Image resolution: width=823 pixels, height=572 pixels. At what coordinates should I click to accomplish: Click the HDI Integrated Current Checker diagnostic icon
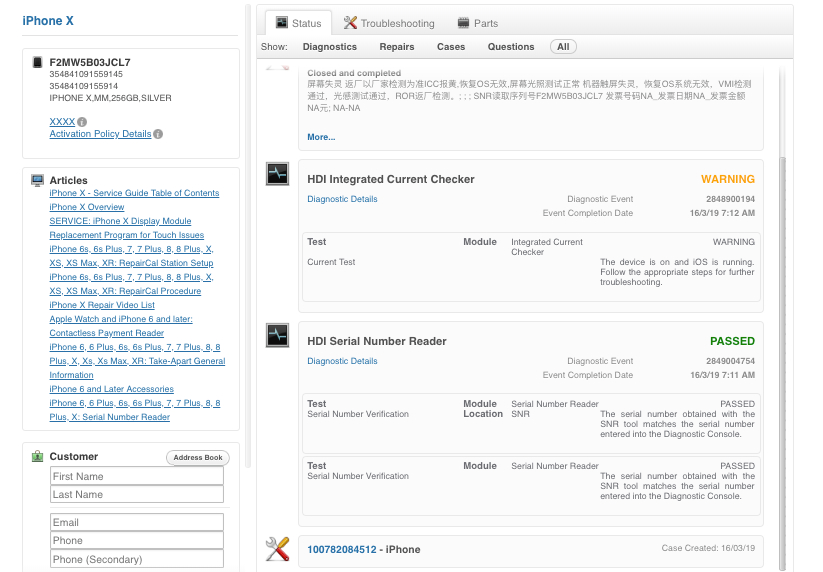(x=277, y=174)
